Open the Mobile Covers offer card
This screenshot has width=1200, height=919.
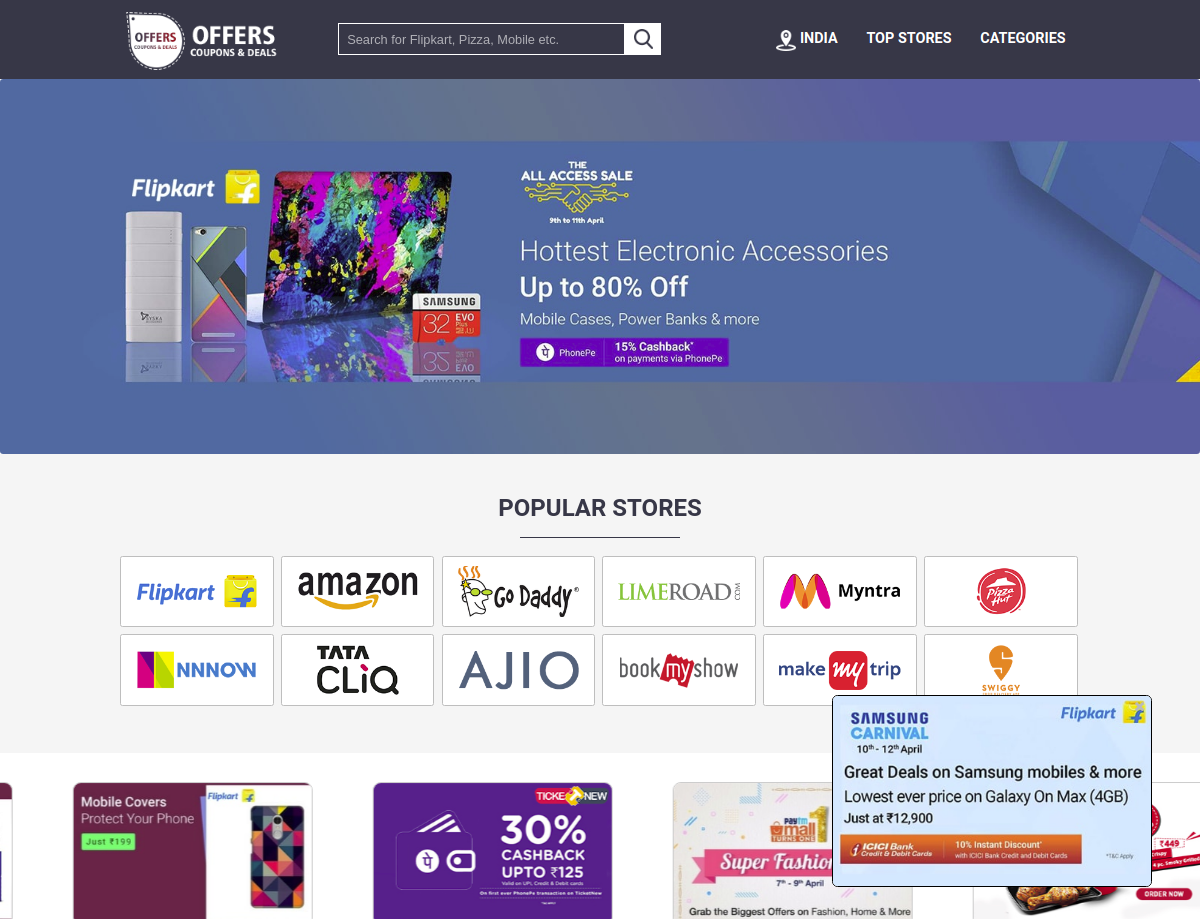193,851
